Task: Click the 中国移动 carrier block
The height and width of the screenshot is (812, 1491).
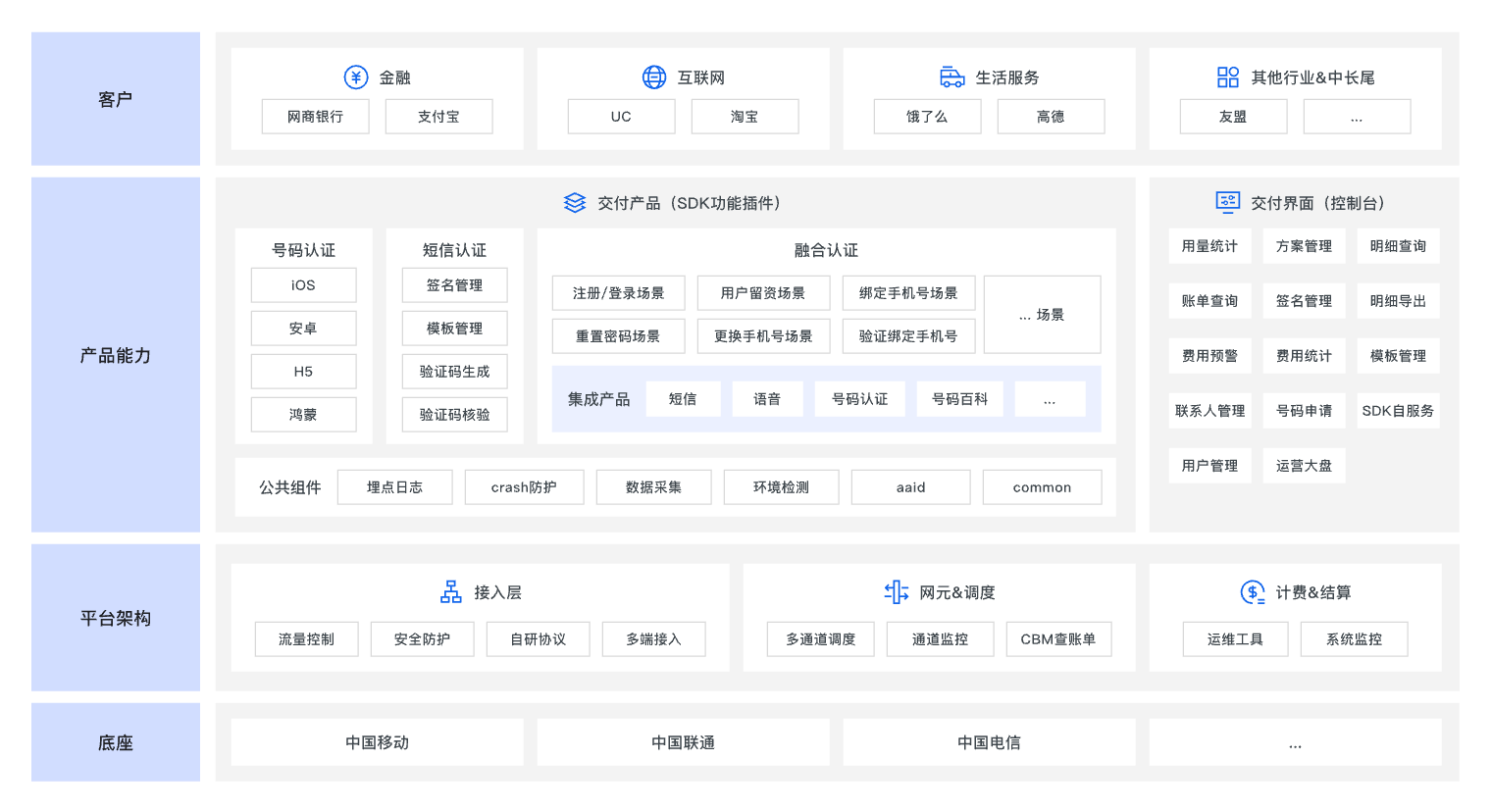Action: [x=377, y=742]
